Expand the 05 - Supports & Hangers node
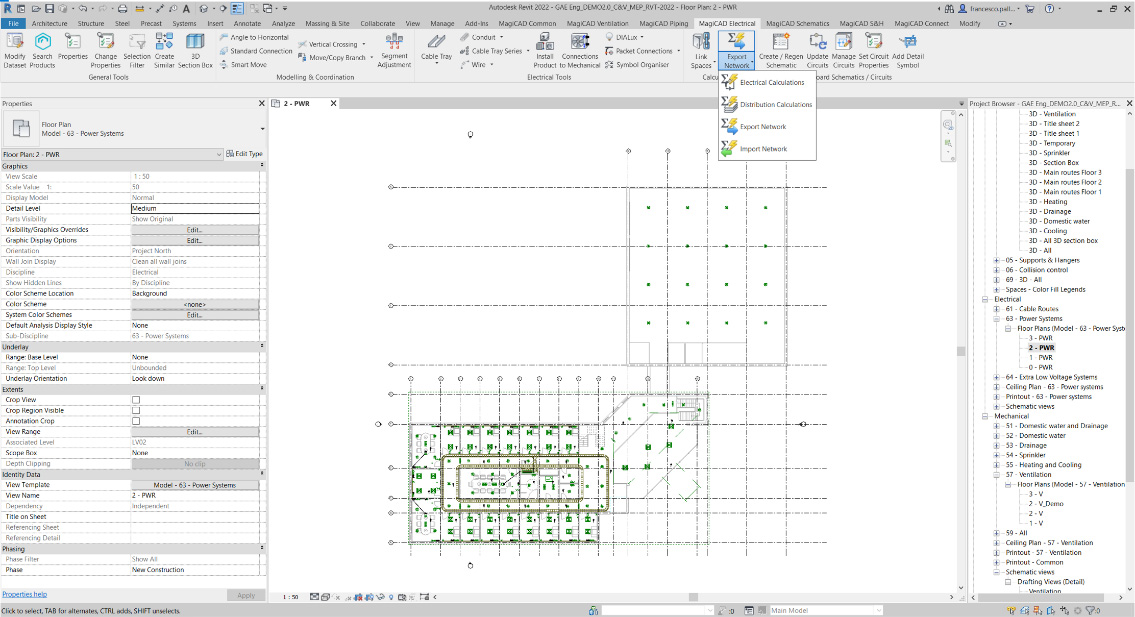 [x=997, y=260]
